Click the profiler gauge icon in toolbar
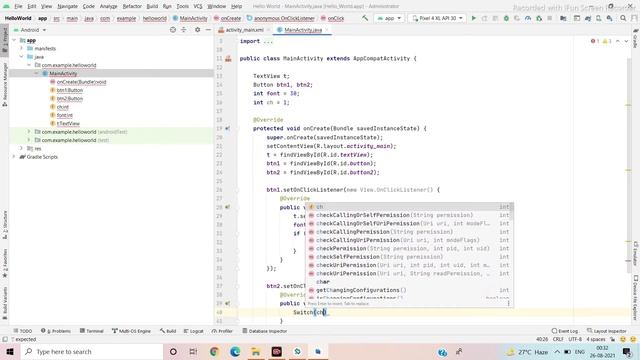640x360 pixels. [528, 18]
